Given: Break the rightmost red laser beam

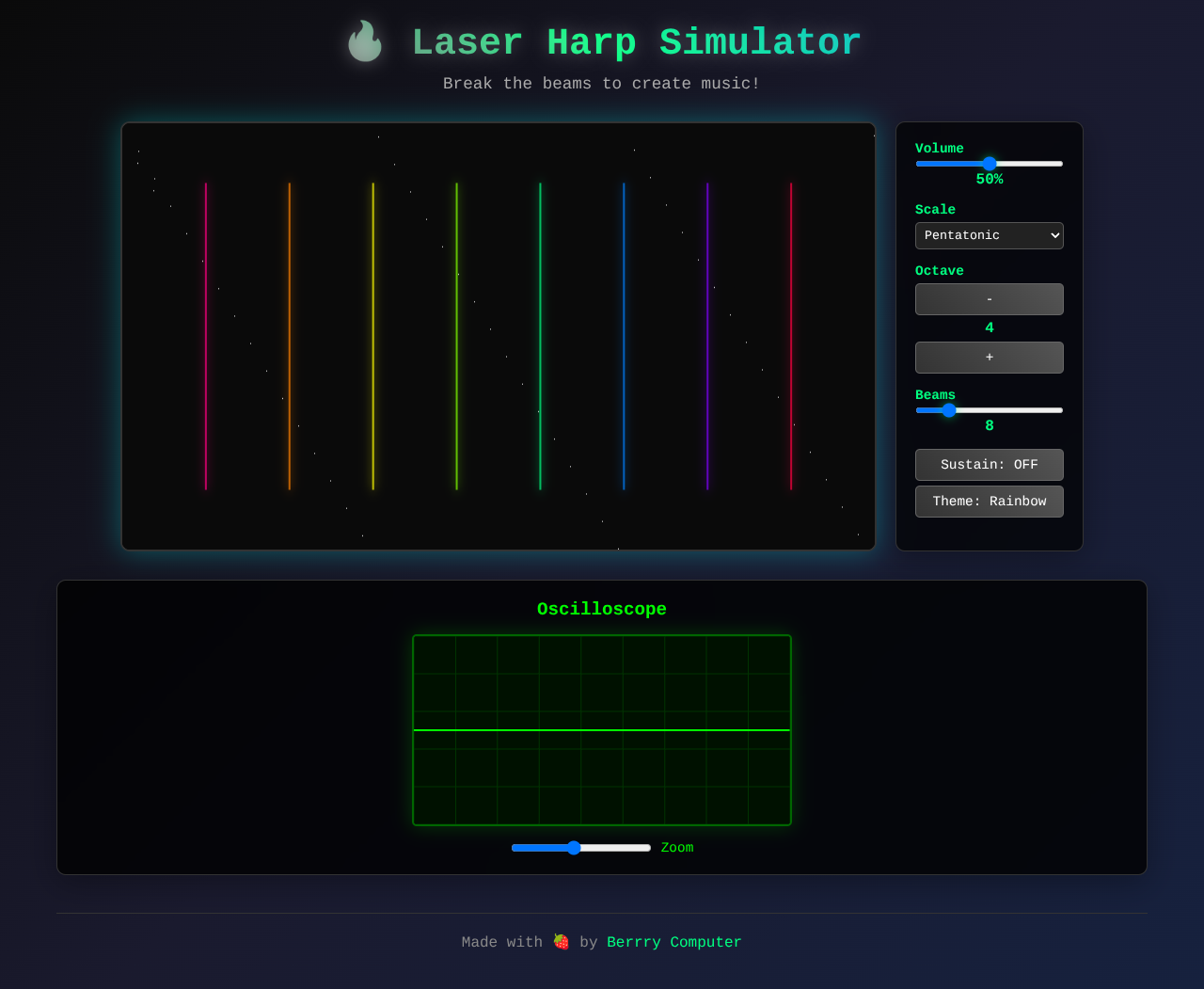Looking at the screenshot, I should click(x=791, y=334).
